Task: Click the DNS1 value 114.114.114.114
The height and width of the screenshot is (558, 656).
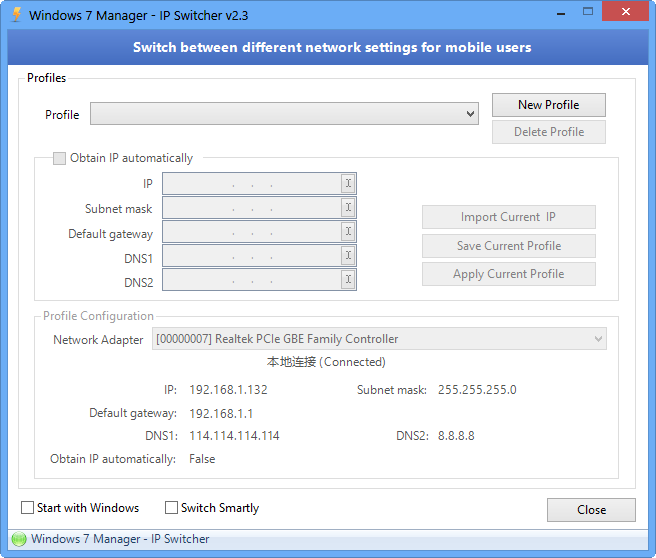Action: point(234,436)
